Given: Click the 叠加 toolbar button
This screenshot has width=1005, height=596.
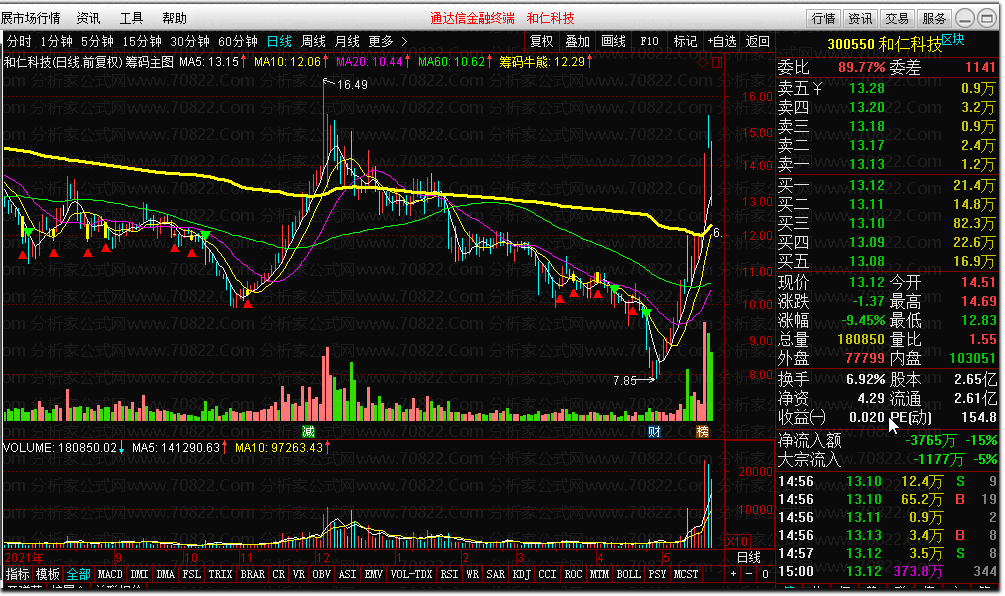Looking at the screenshot, I should click(577, 42).
